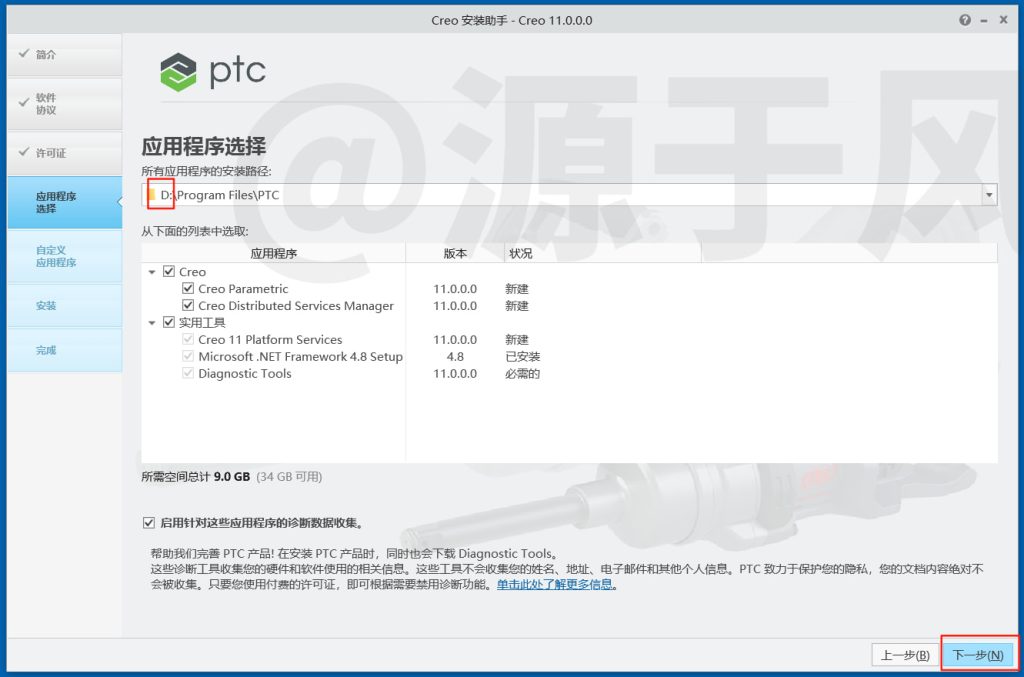Open the 完成 step

pos(65,350)
